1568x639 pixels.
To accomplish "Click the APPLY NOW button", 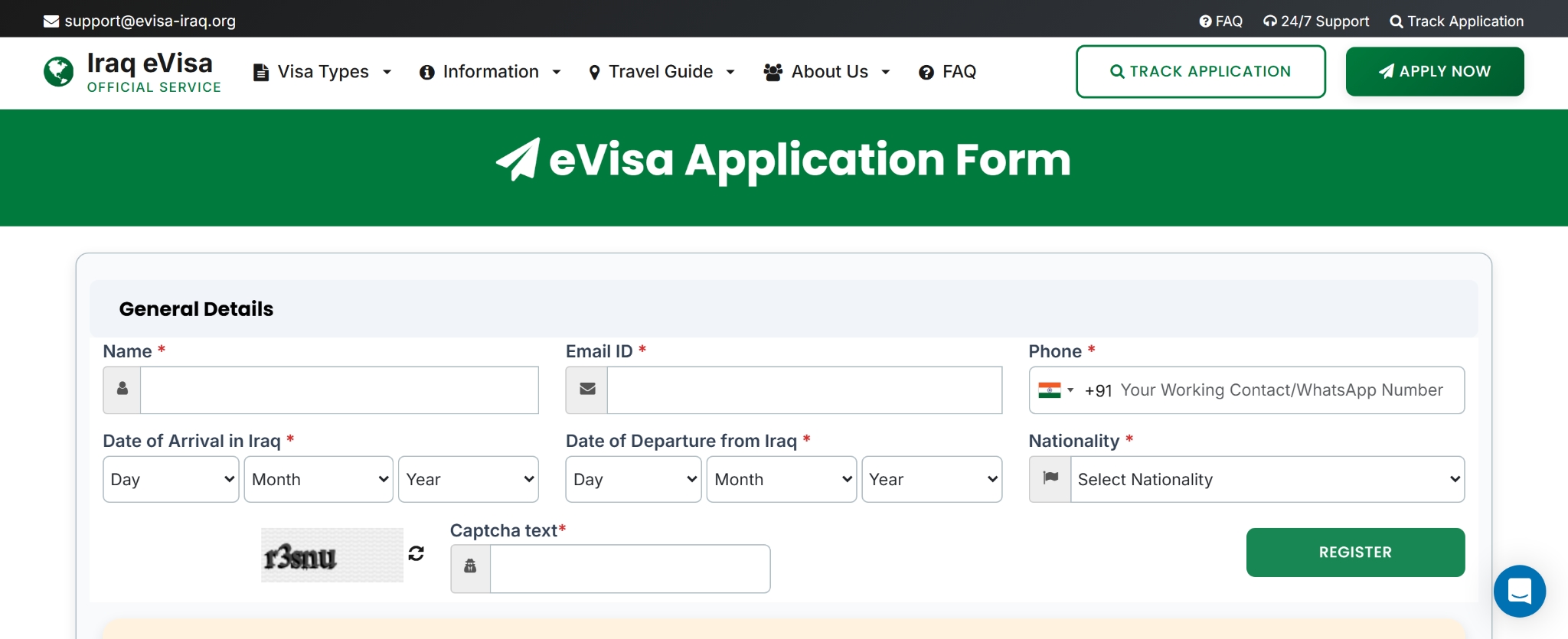I will (x=1434, y=71).
